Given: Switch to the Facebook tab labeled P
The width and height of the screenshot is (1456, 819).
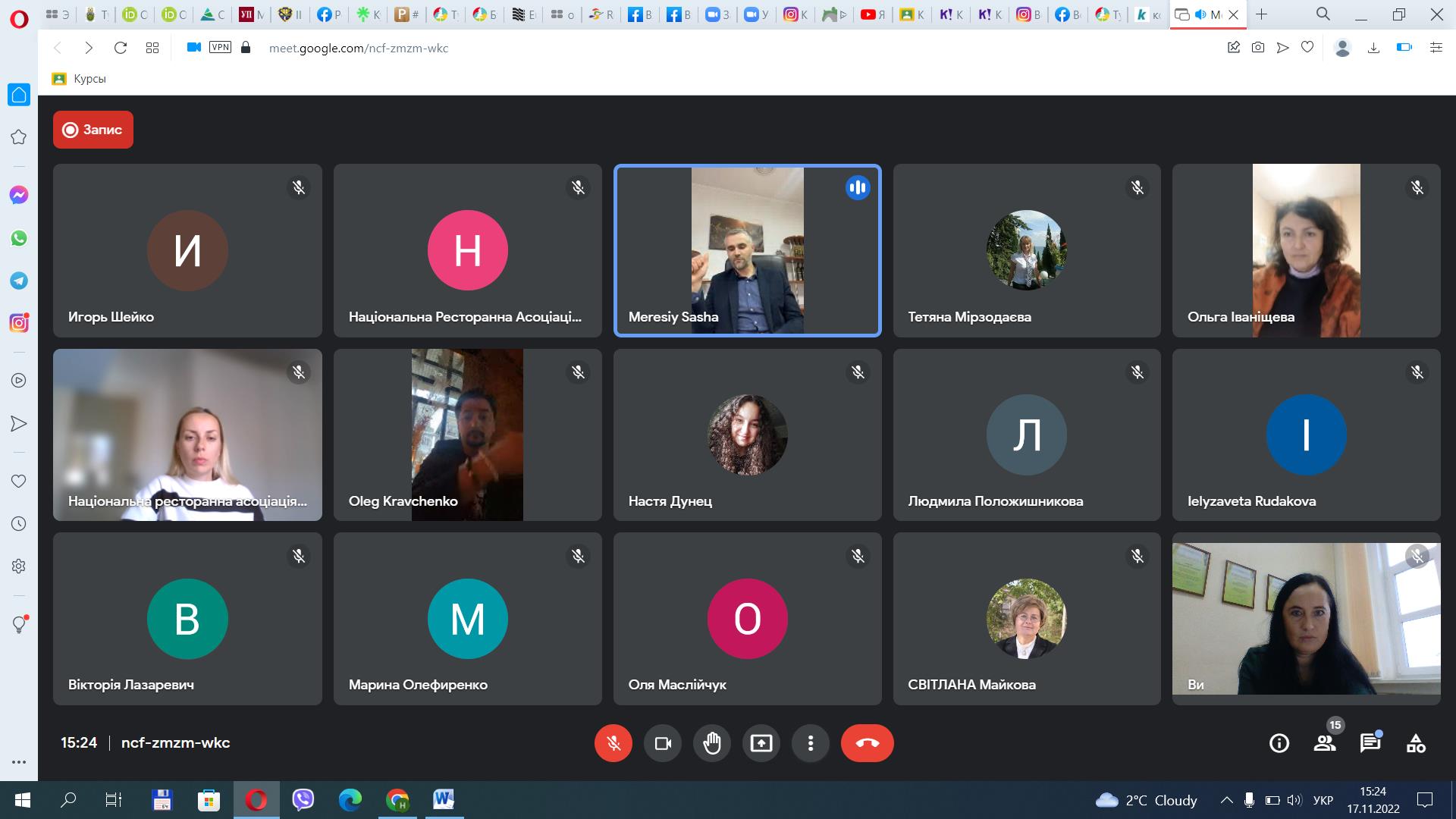Looking at the screenshot, I should pyautogui.click(x=328, y=14).
